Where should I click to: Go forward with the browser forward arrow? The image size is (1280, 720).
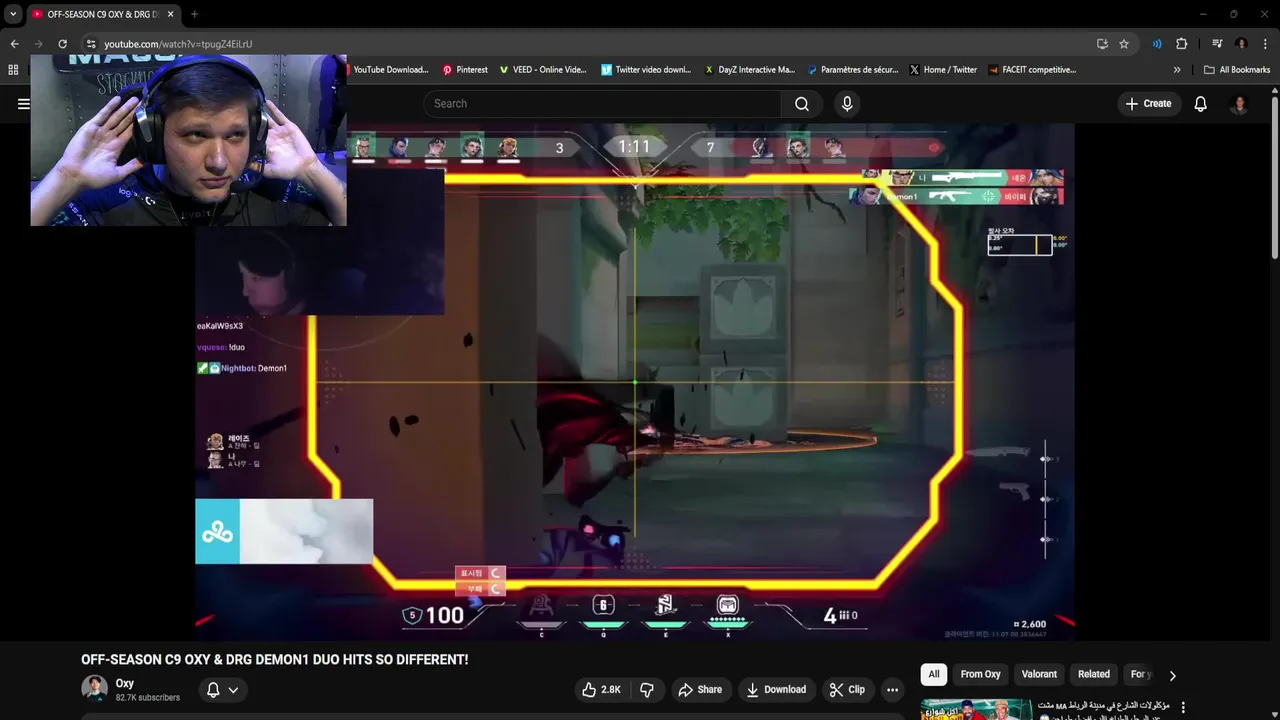[x=38, y=44]
